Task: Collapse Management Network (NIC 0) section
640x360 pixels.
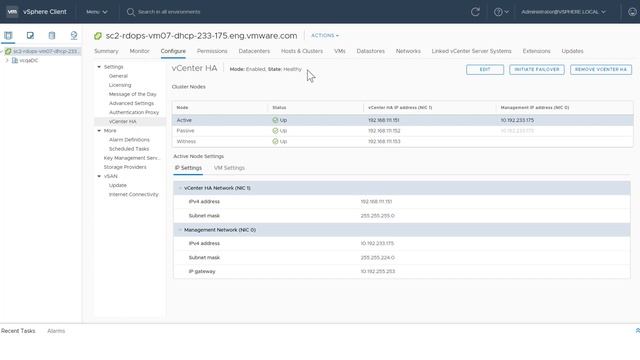Action: point(180,230)
